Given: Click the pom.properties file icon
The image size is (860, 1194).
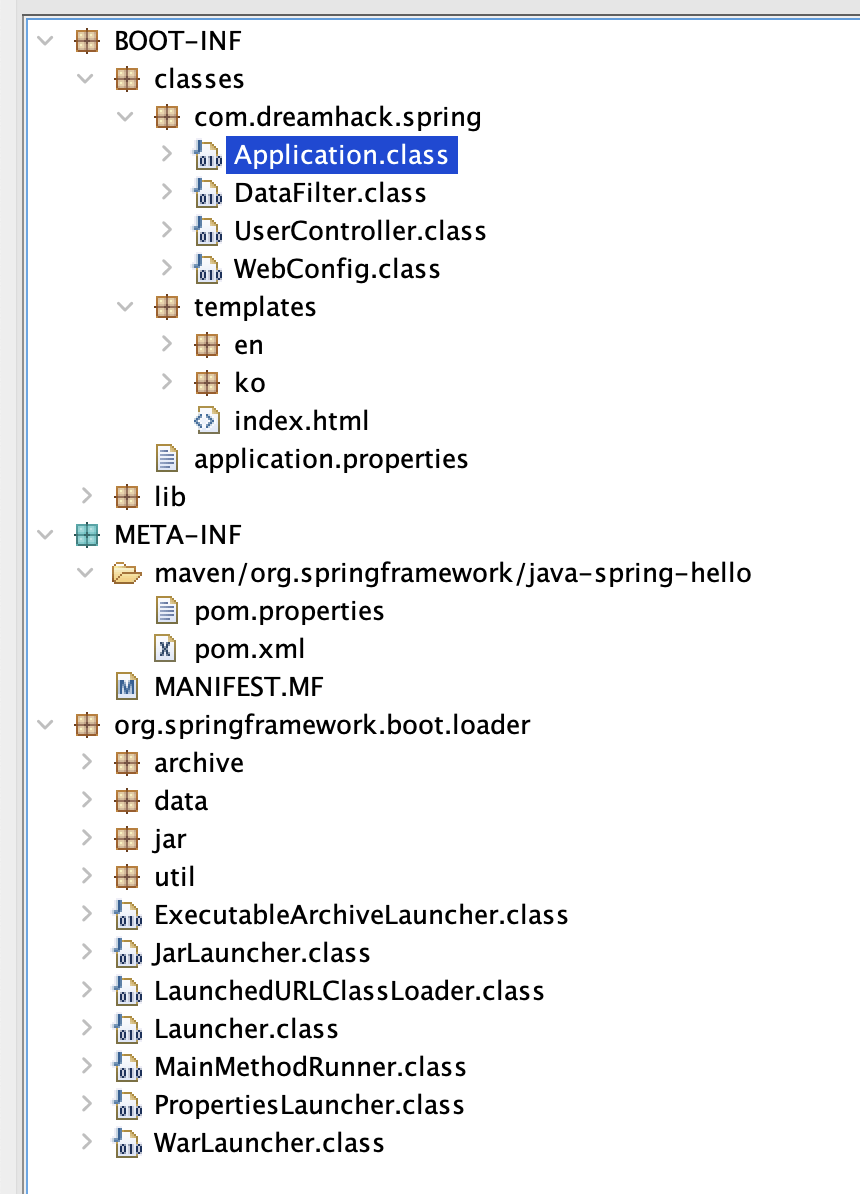Looking at the screenshot, I should tap(167, 610).
